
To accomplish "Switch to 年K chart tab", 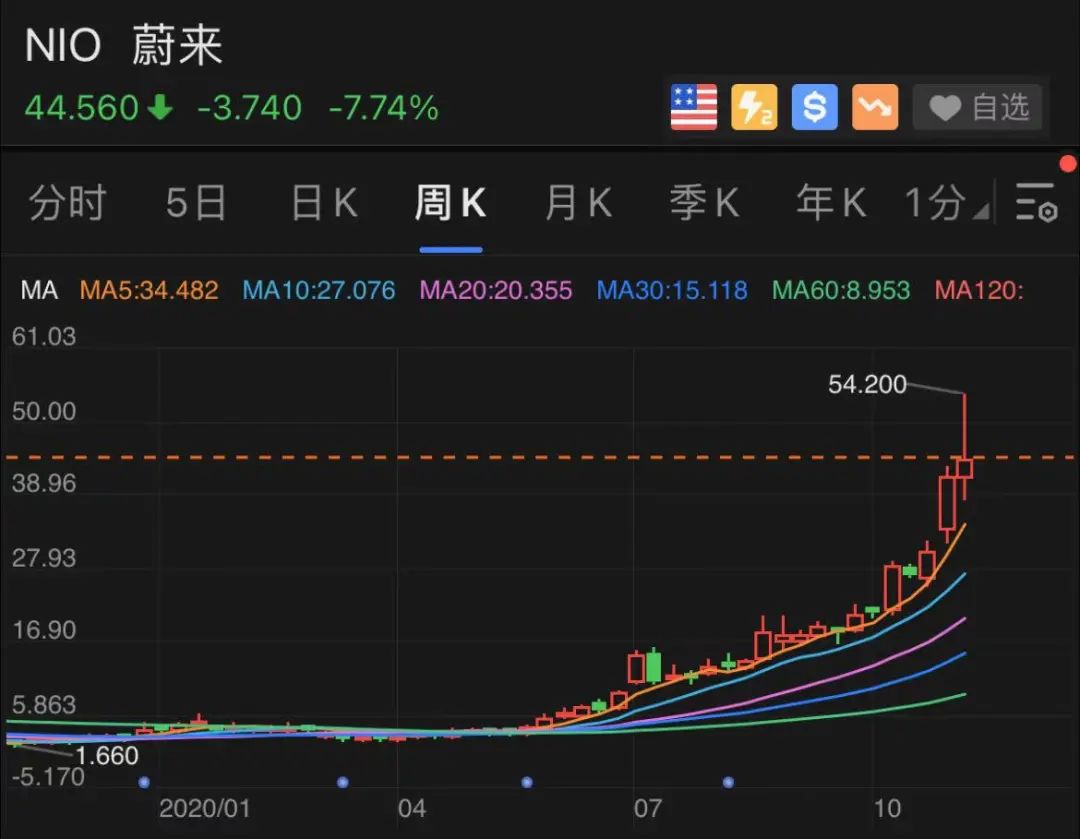I will [831, 203].
